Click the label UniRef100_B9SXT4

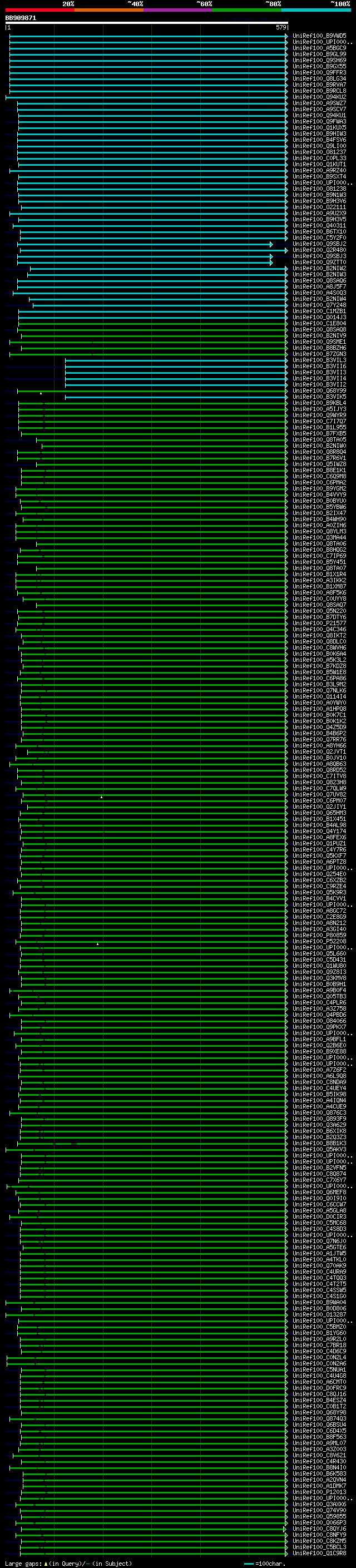(x=319, y=176)
